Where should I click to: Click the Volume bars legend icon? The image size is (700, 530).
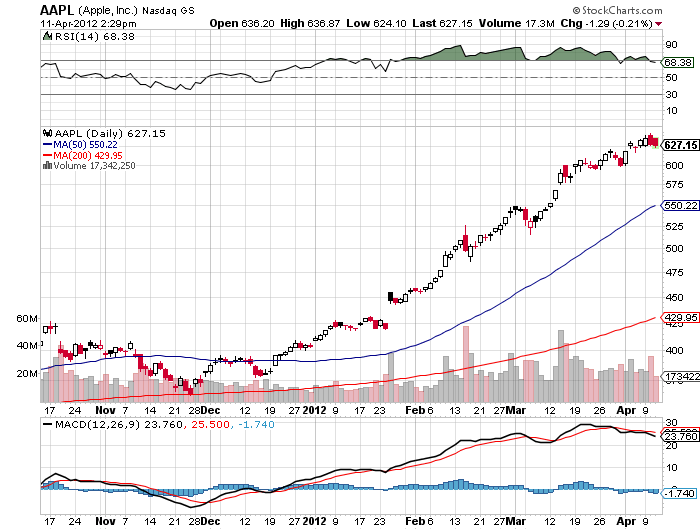pos(47,165)
